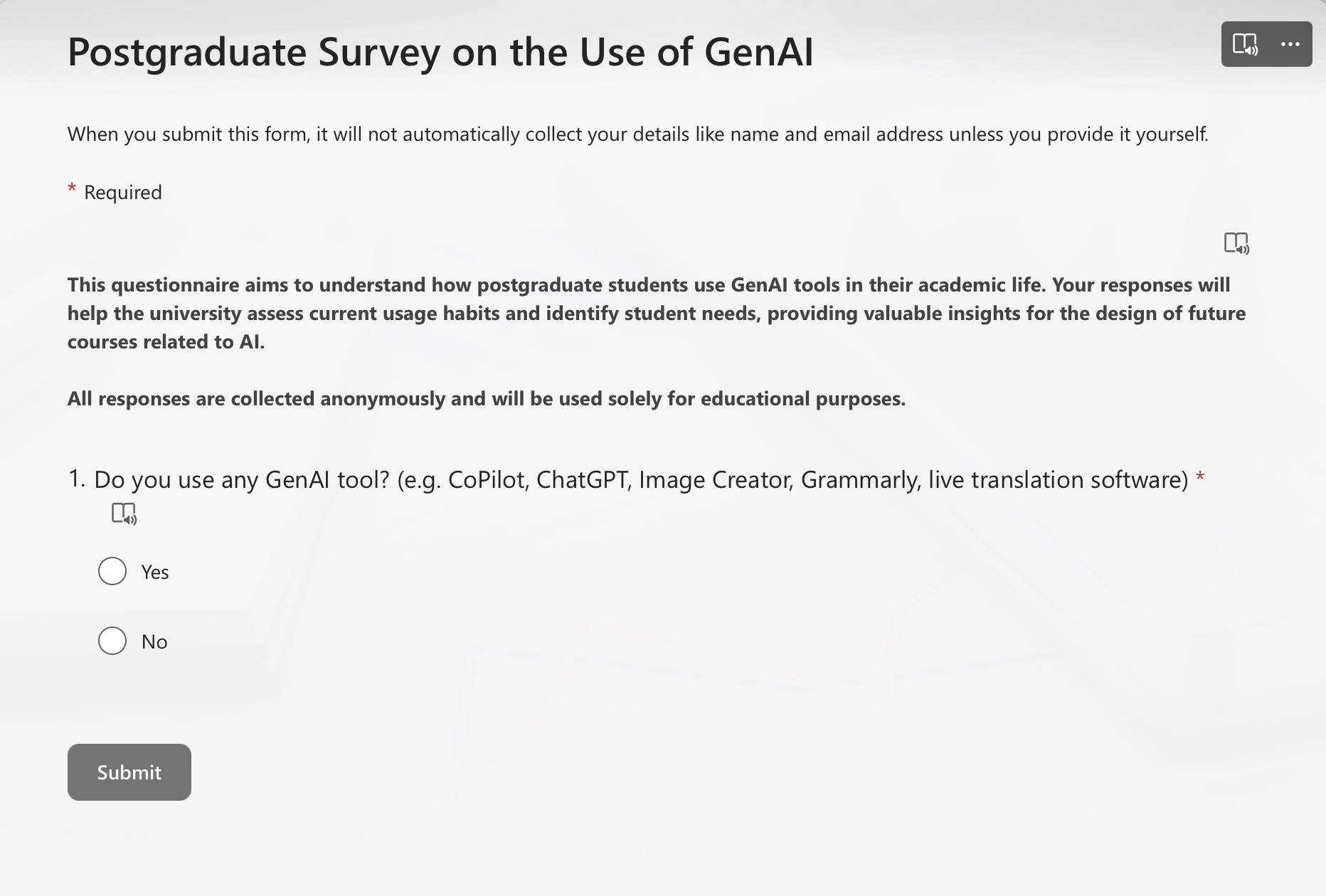
Task: Select the Yes radio button
Action: pyautogui.click(x=112, y=571)
